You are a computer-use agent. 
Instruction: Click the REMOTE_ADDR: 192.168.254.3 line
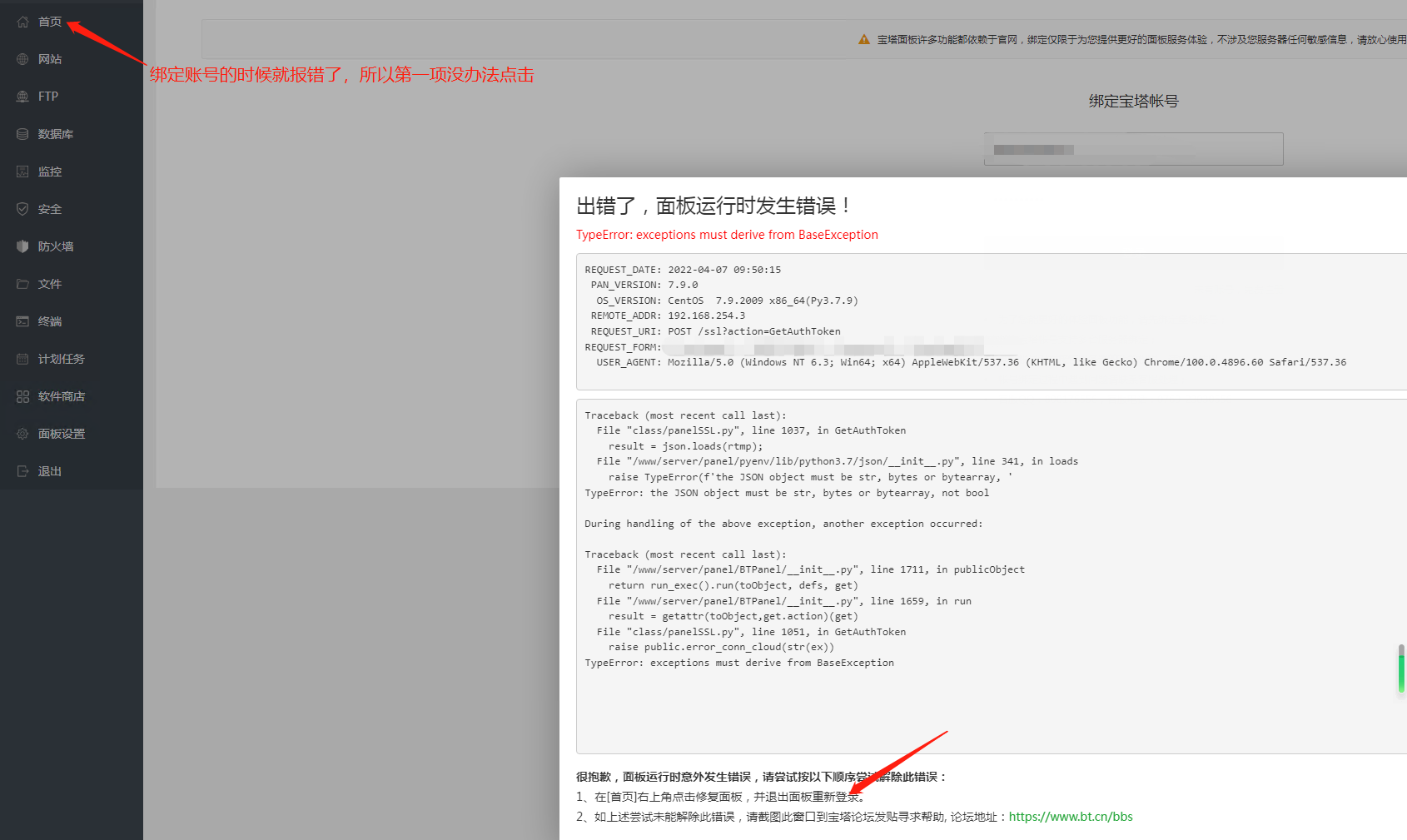click(x=668, y=316)
